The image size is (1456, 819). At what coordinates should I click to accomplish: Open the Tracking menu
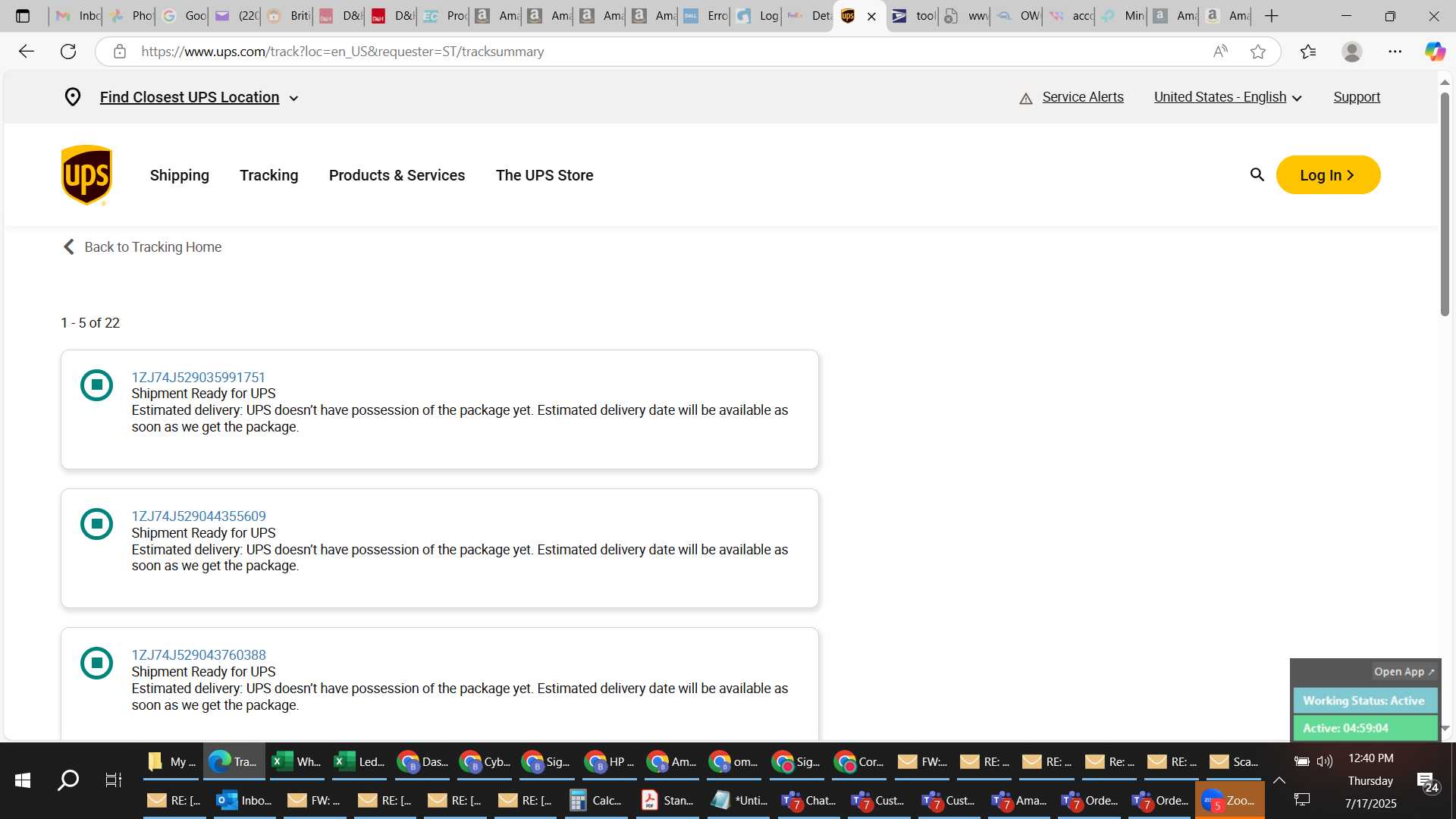[x=269, y=175]
